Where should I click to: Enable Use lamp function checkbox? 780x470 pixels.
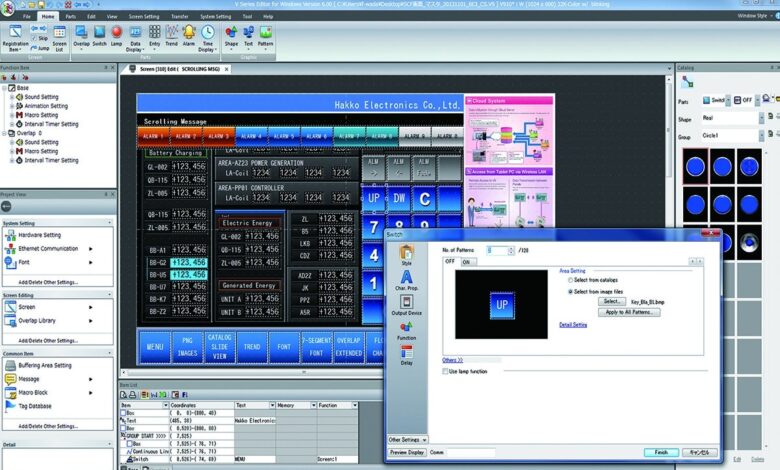pyautogui.click(x=445, y=372)
